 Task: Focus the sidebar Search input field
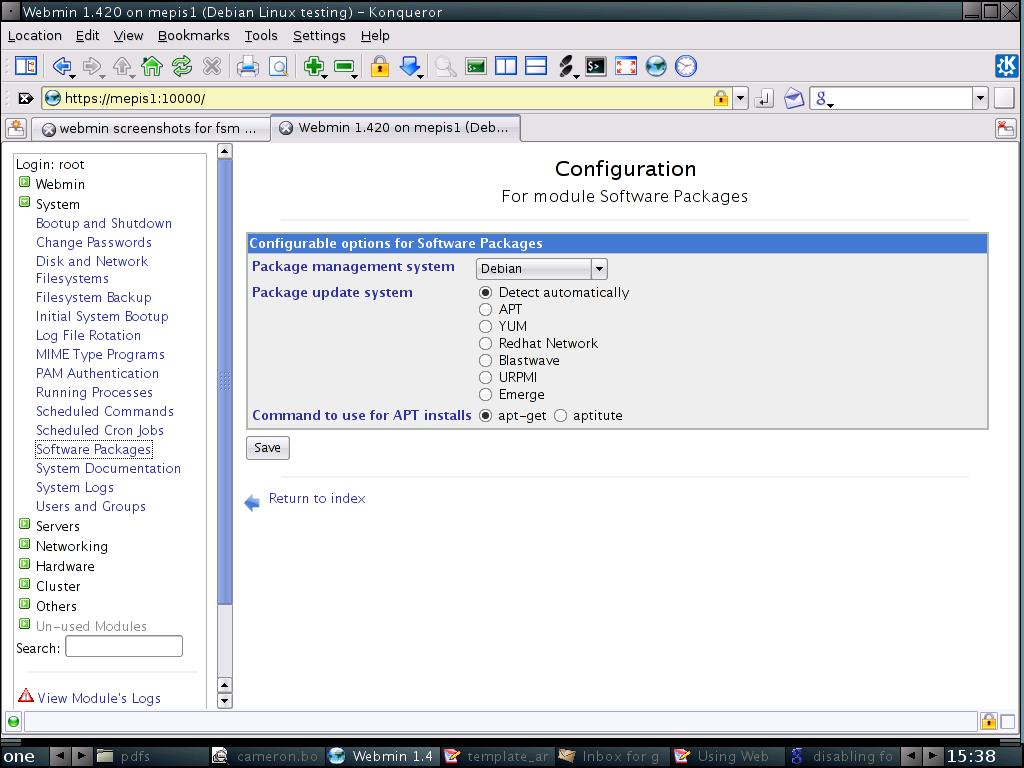click(x=124, y=647)
